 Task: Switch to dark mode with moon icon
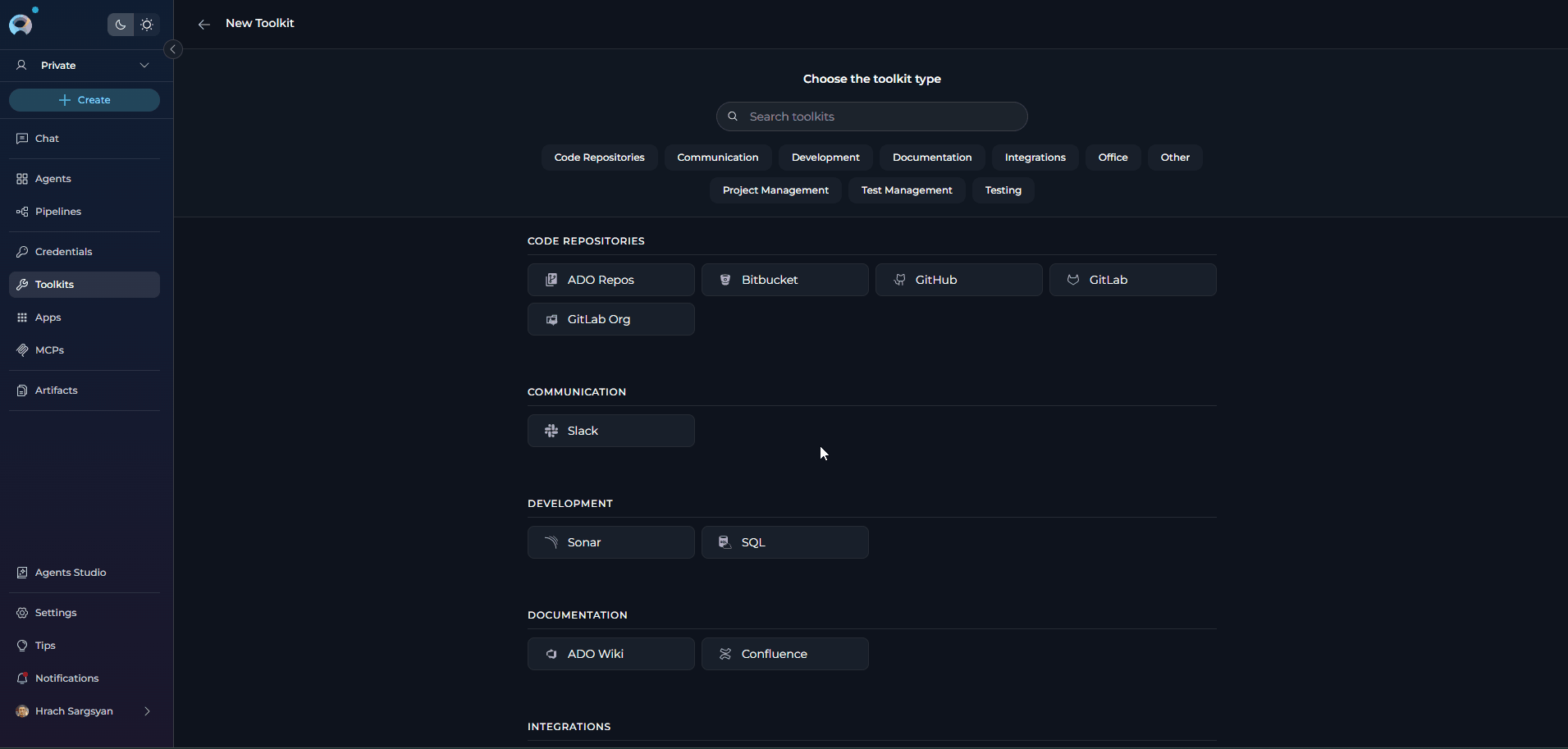coord(120,25)
